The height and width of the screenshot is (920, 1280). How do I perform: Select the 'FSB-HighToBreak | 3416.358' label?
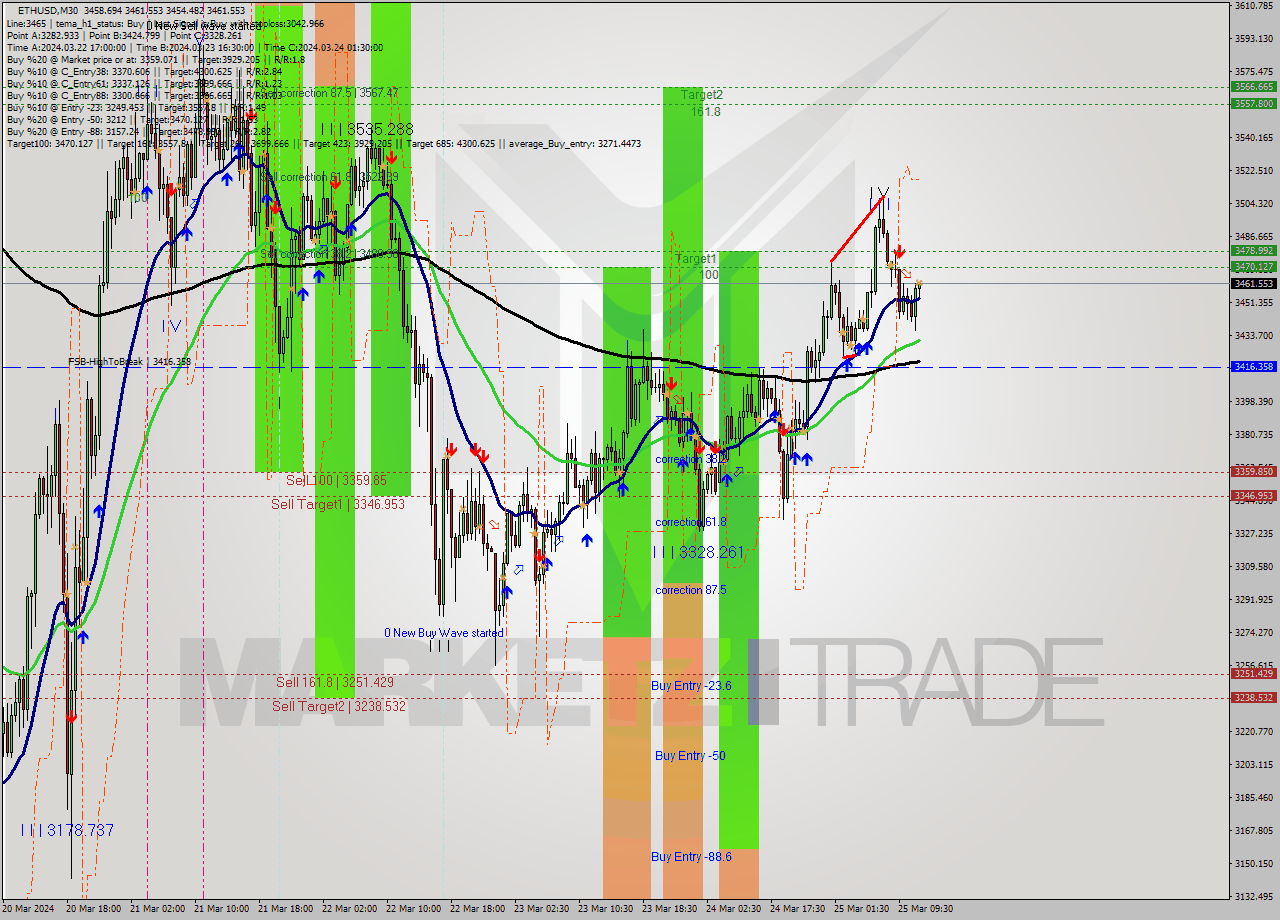pyautogui.click(x=129, y=362)
